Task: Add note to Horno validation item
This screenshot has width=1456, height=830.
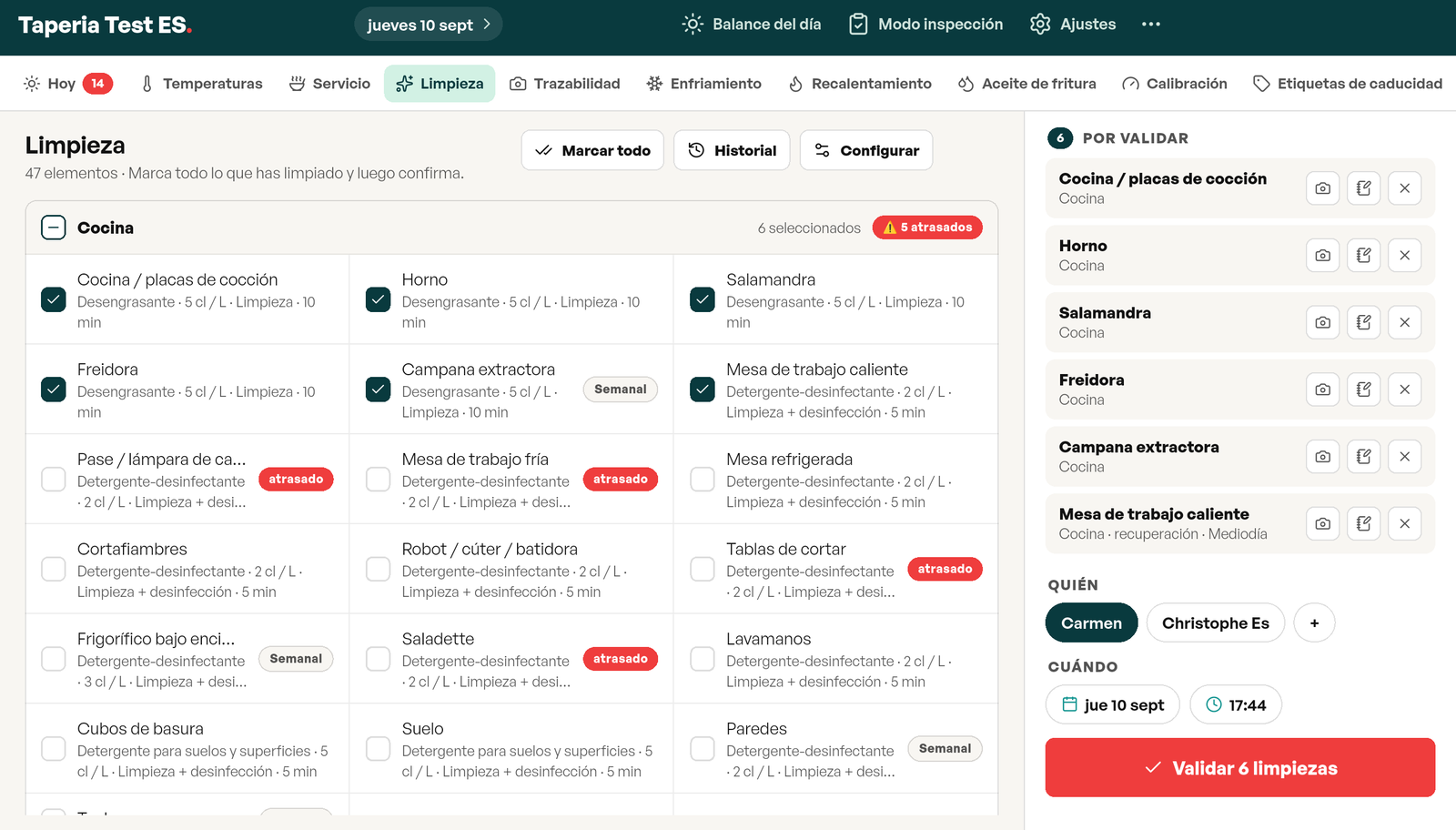Action: (x=1364, y=256)
